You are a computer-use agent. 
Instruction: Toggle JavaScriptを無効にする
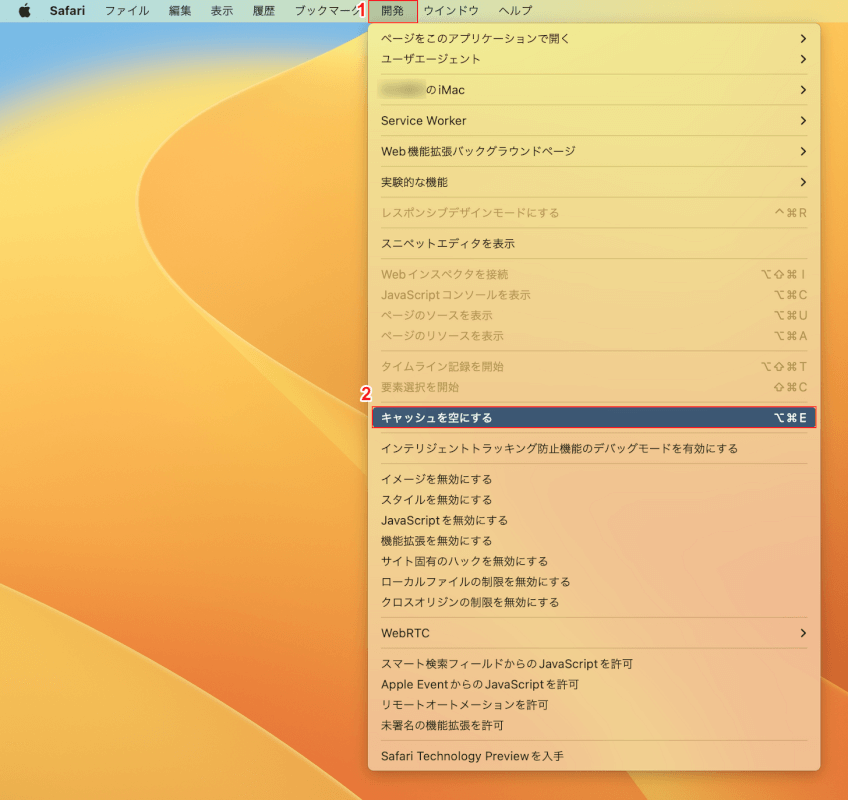[x=594, y=521]
